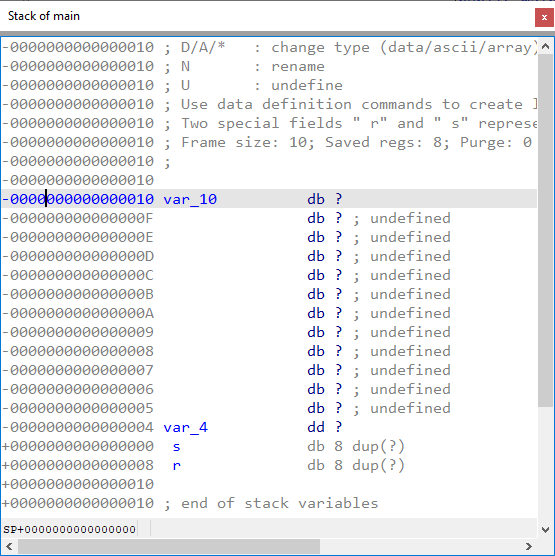The height and width of the screenshot is (556, 555).
Task: Select the var_4 stack variable
Action: click(x=185, y=427)
